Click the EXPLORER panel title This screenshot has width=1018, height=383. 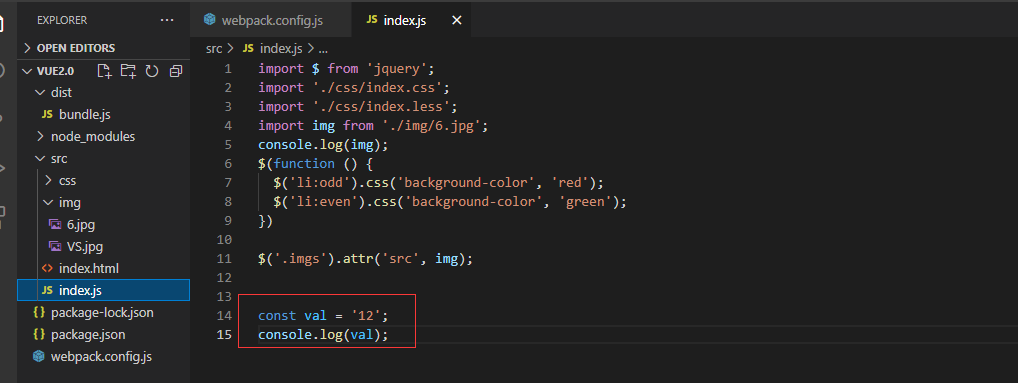[x=62, y=20]
